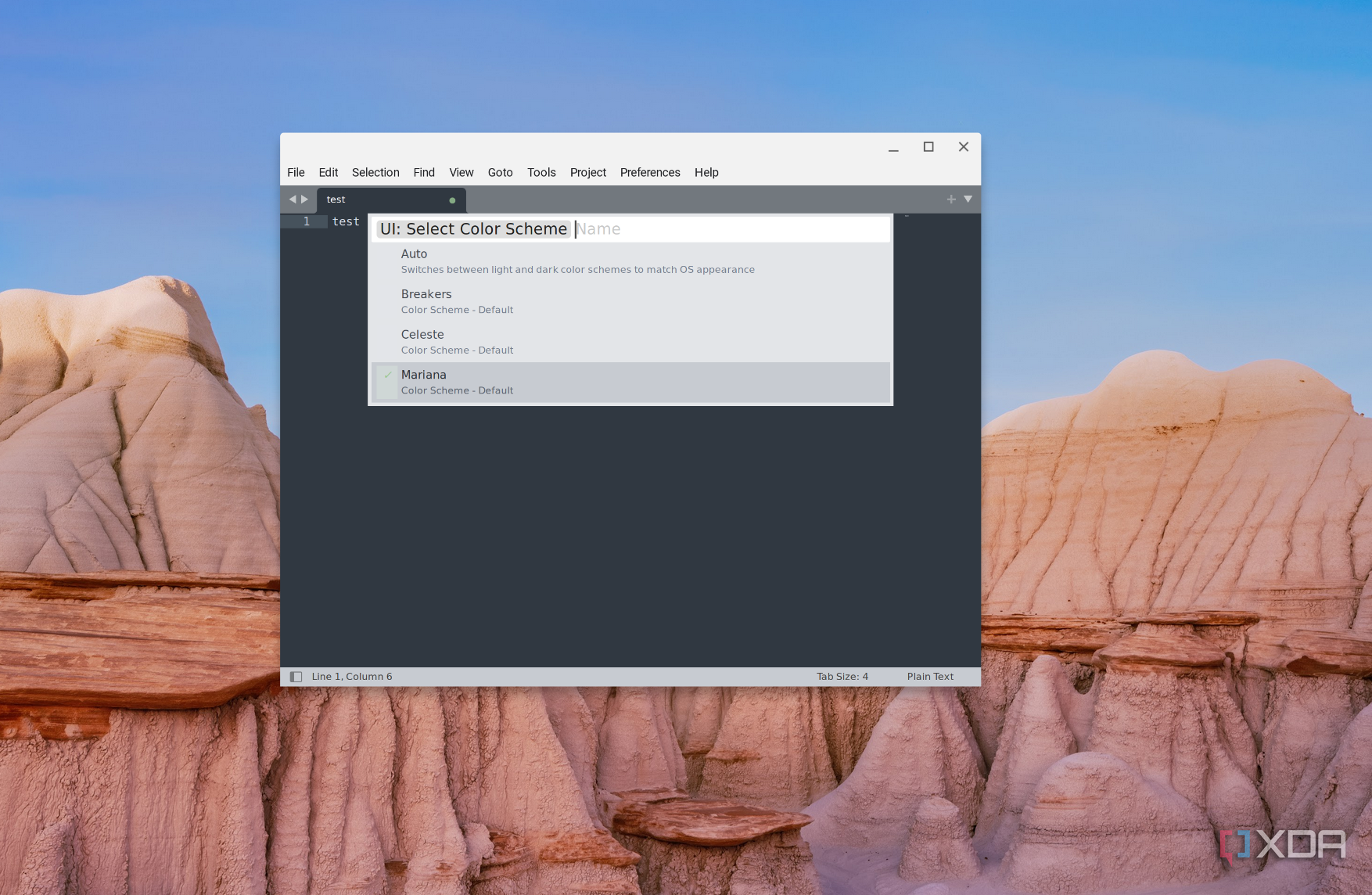Choose the Breakers color scheme
The width and height of the screenshot is (1372, 895).
(x=630, y=301)
